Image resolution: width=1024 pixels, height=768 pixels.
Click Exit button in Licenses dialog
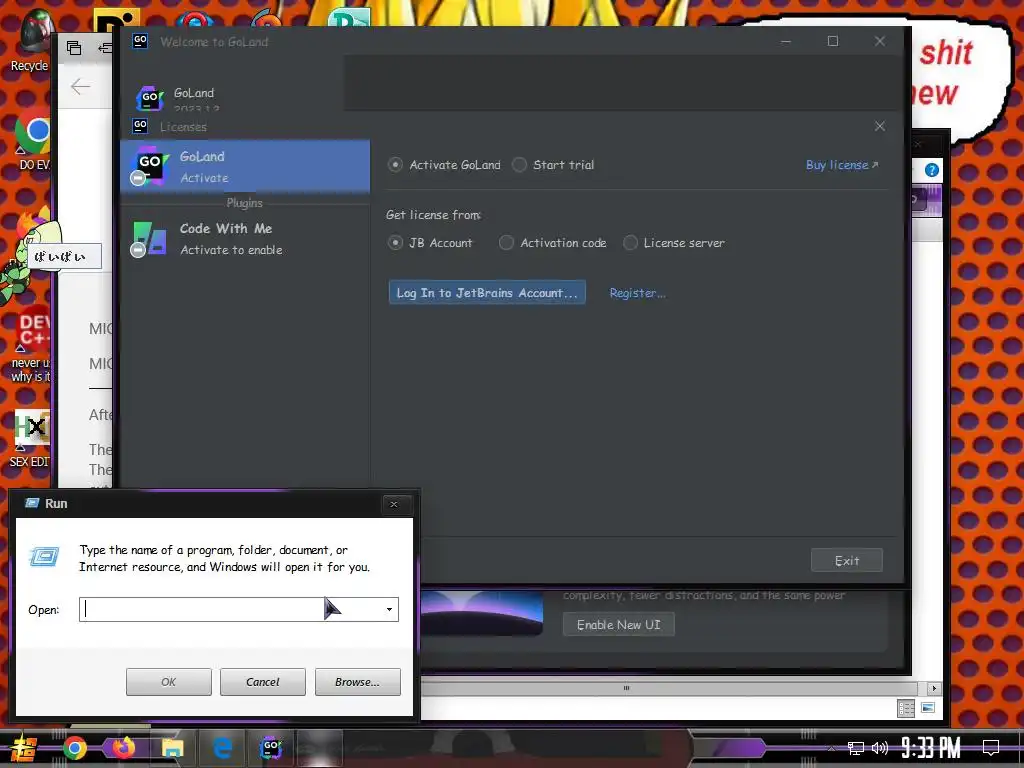click(x=846, y=560)
